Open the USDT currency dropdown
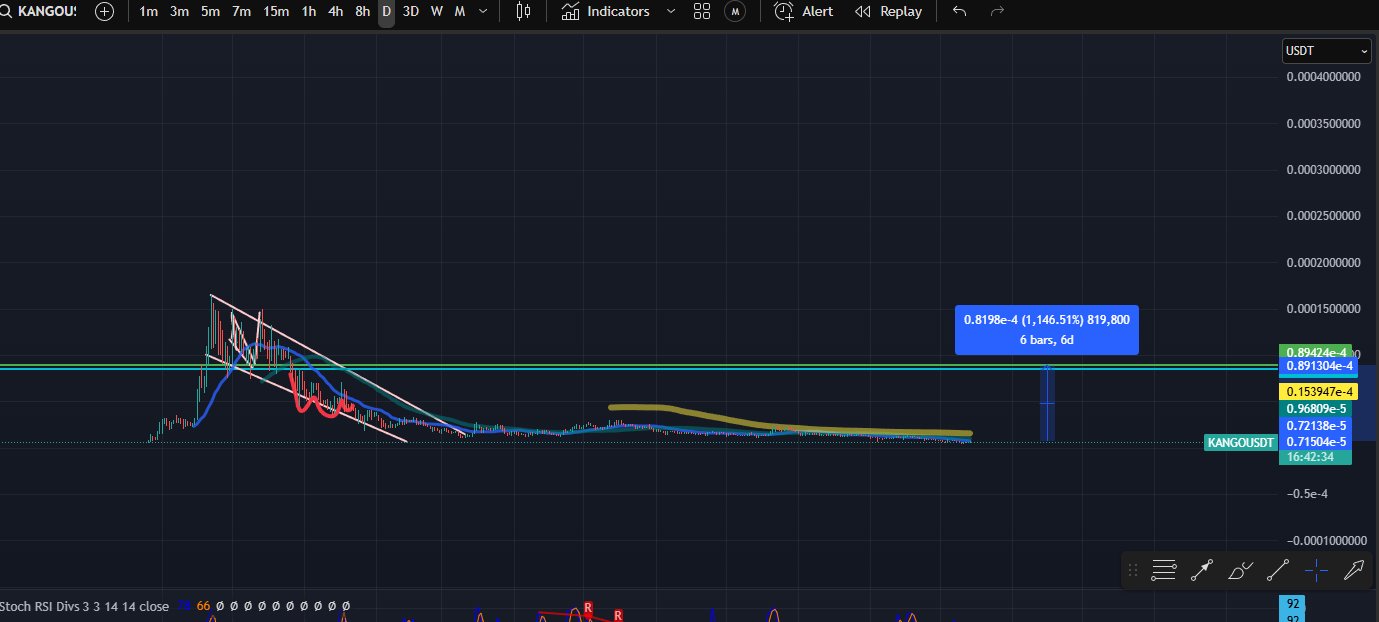 pos(1326,50)
